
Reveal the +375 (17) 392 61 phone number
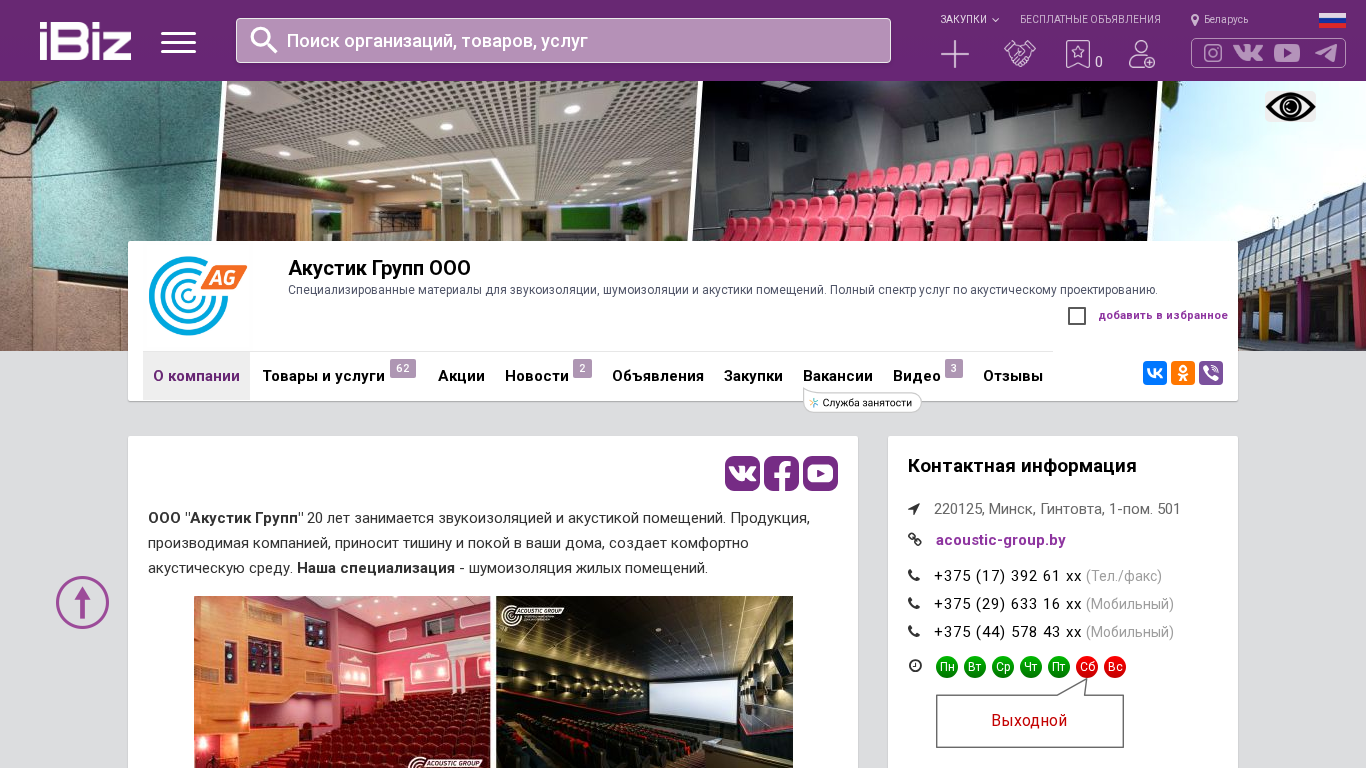(1008, 576)
